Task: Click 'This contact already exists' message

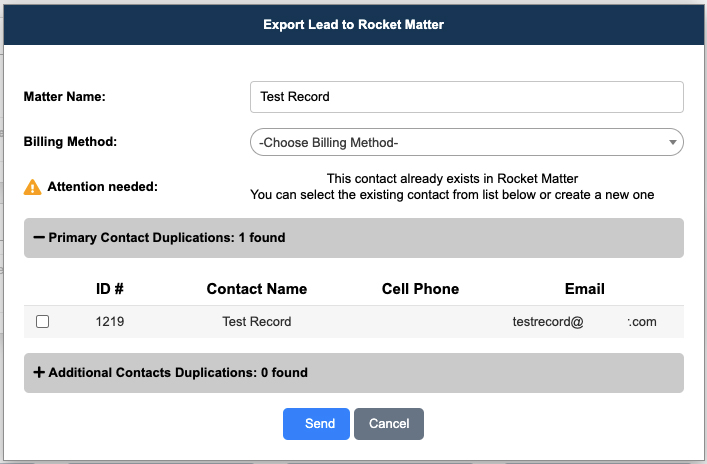Action: (x=452, y=179)
